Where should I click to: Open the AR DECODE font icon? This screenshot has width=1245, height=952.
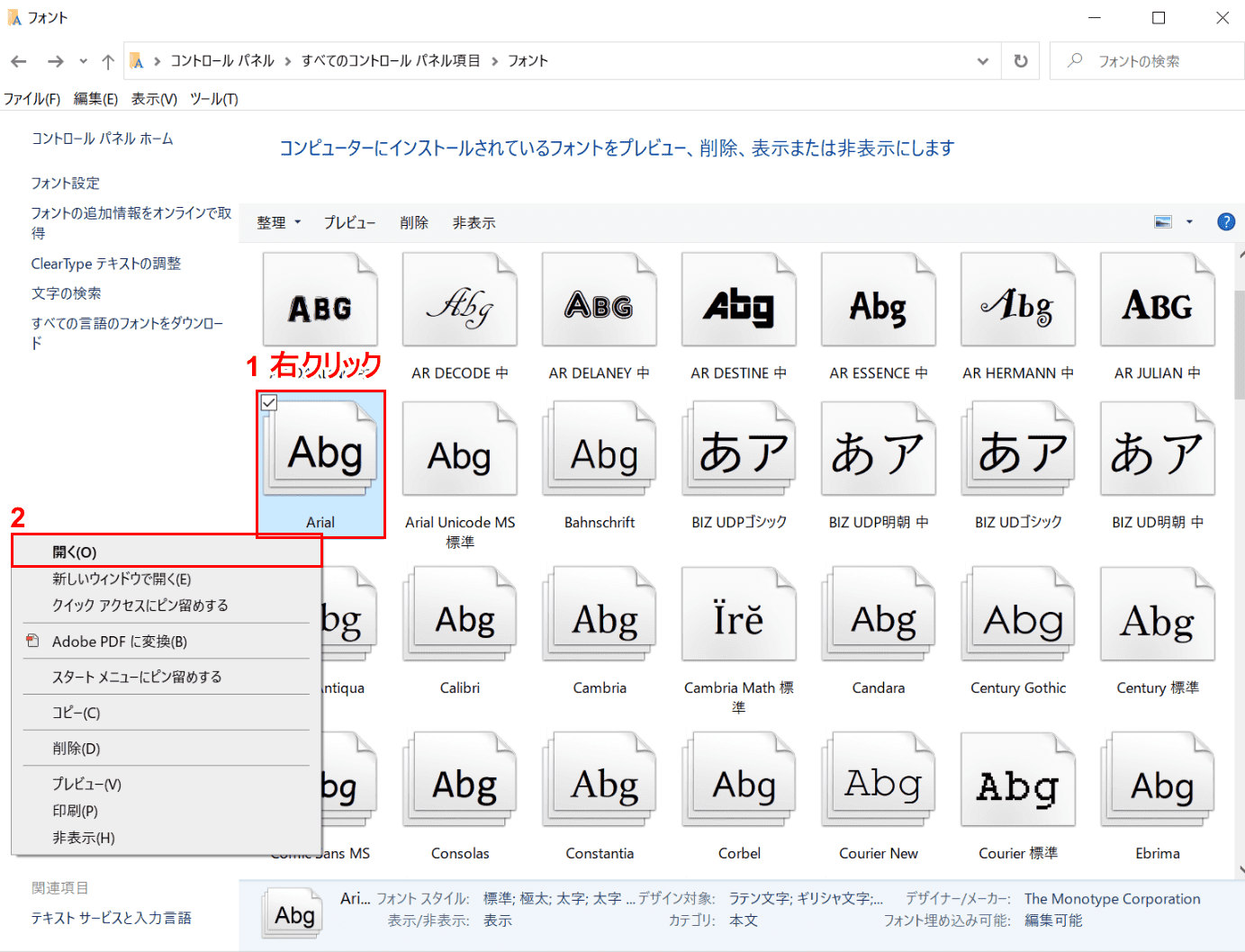pyautogui.click(x=460, y=300)
